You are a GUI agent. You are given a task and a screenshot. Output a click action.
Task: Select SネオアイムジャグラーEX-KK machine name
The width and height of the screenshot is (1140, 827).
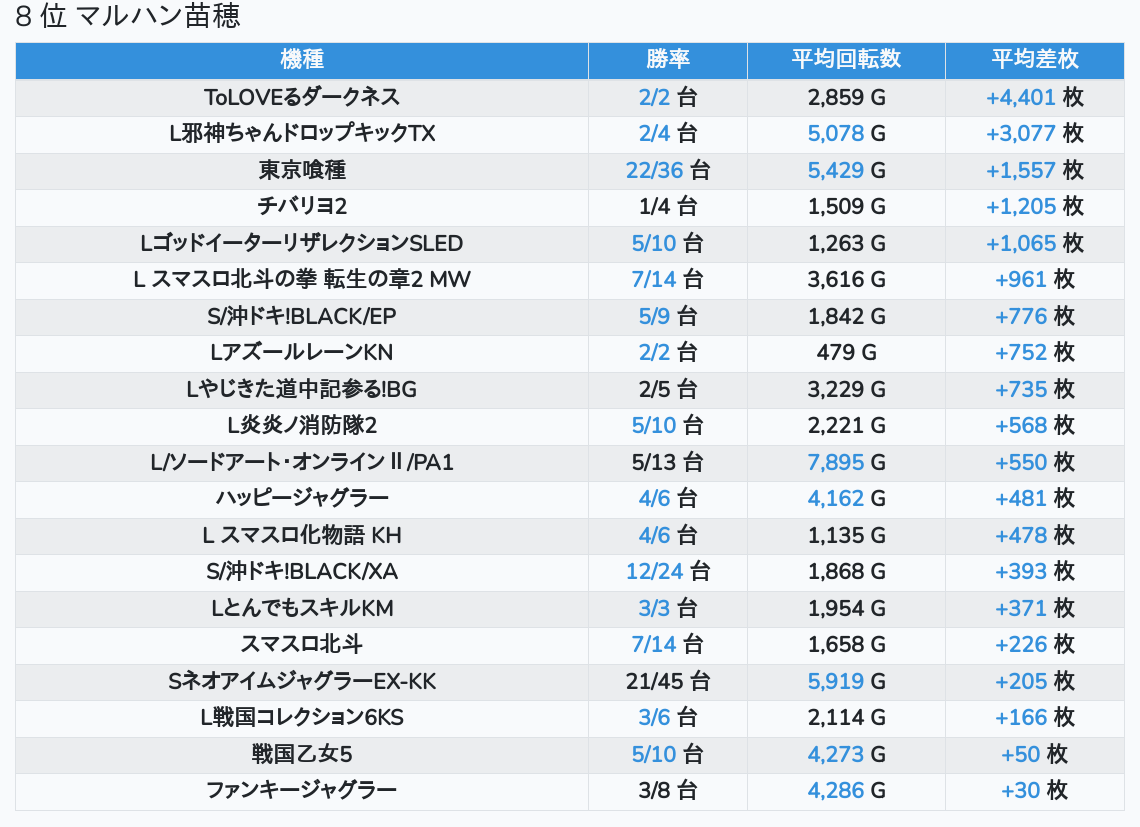302,682
